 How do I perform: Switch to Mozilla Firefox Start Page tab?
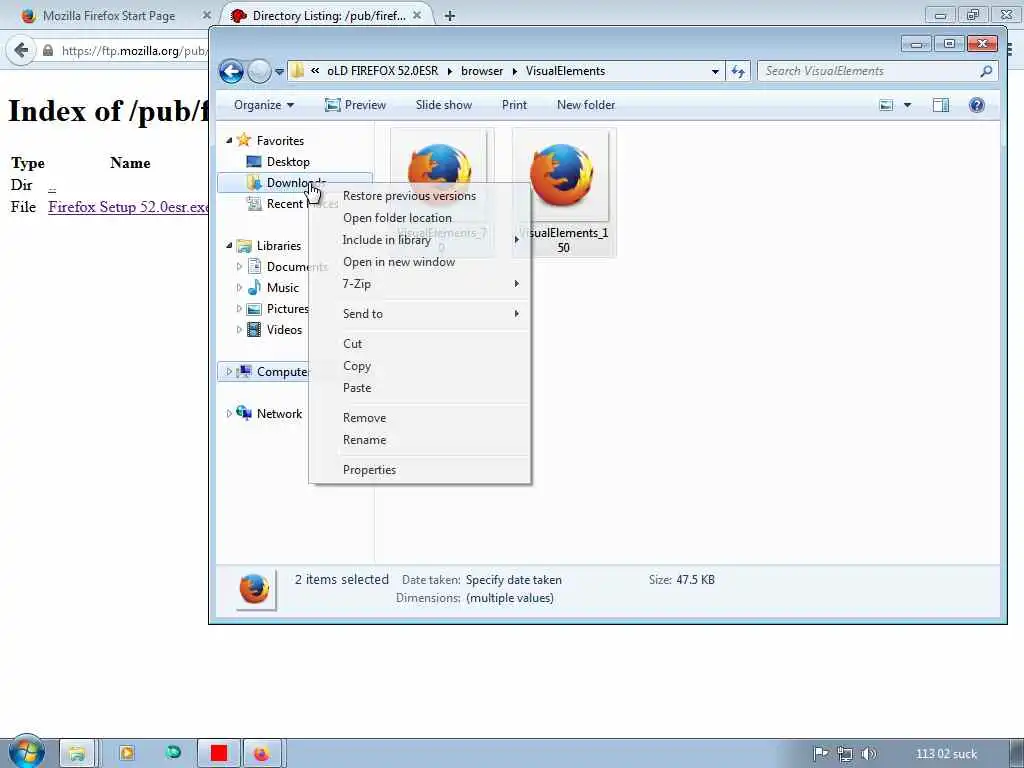click(x=108, y=16)
